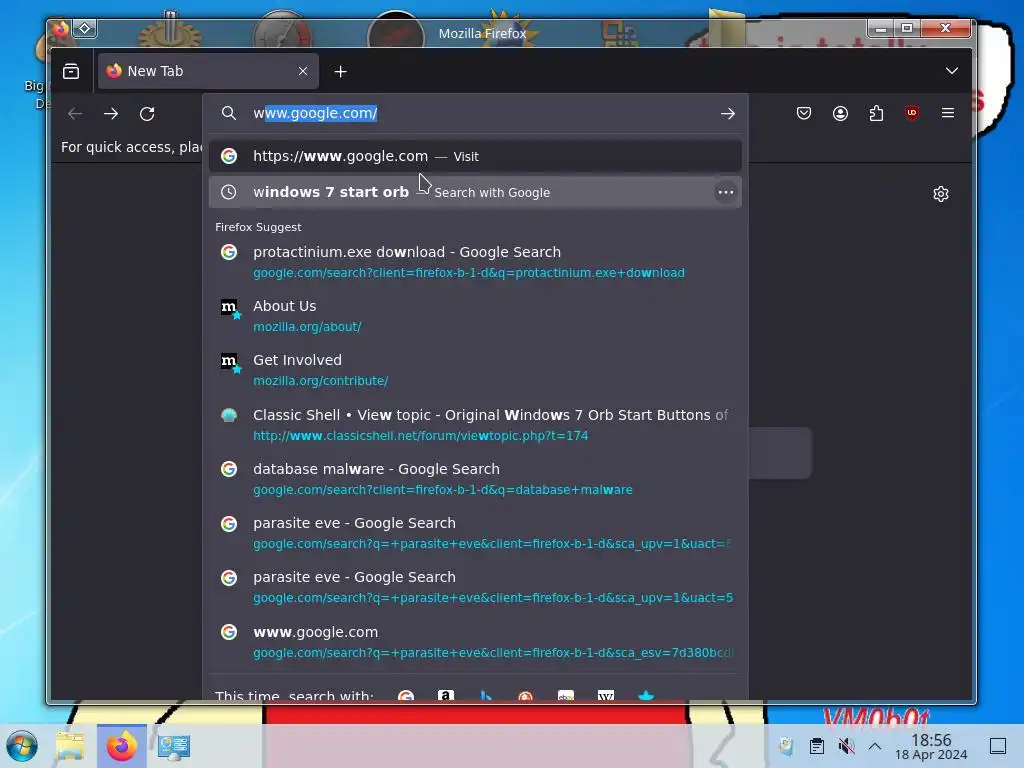Select 'windows 7 start orb' search suggestion
1024x768 pixels.
point(475,192)
